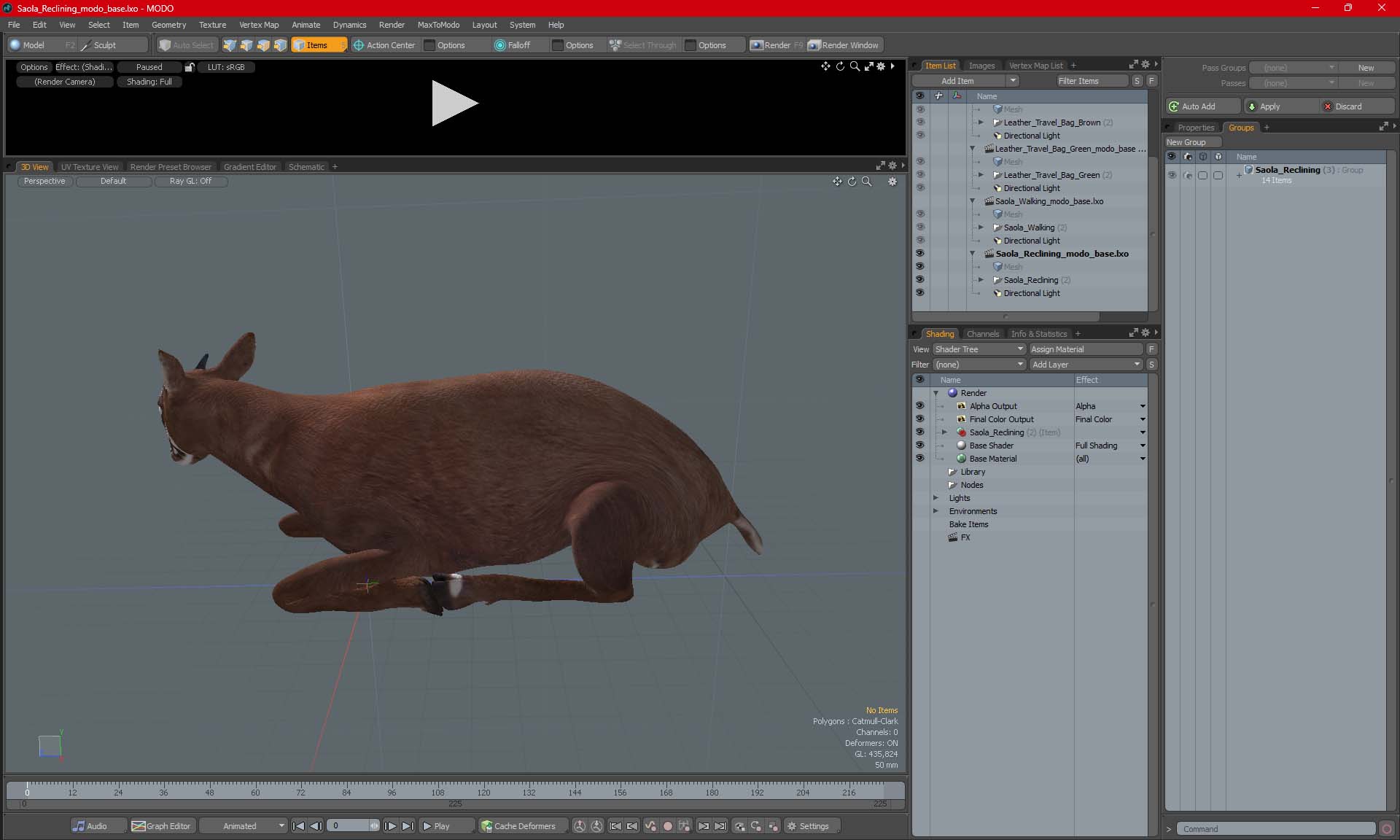Click Assign Material button

click(1086, 349)
